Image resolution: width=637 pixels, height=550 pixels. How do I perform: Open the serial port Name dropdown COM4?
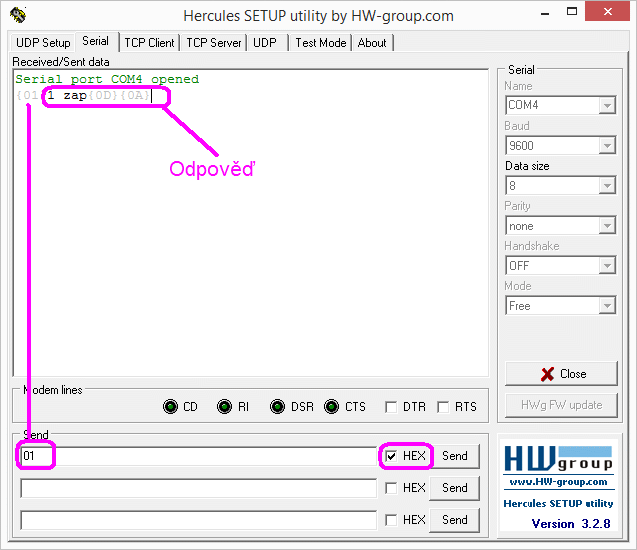tap(561, 105)
